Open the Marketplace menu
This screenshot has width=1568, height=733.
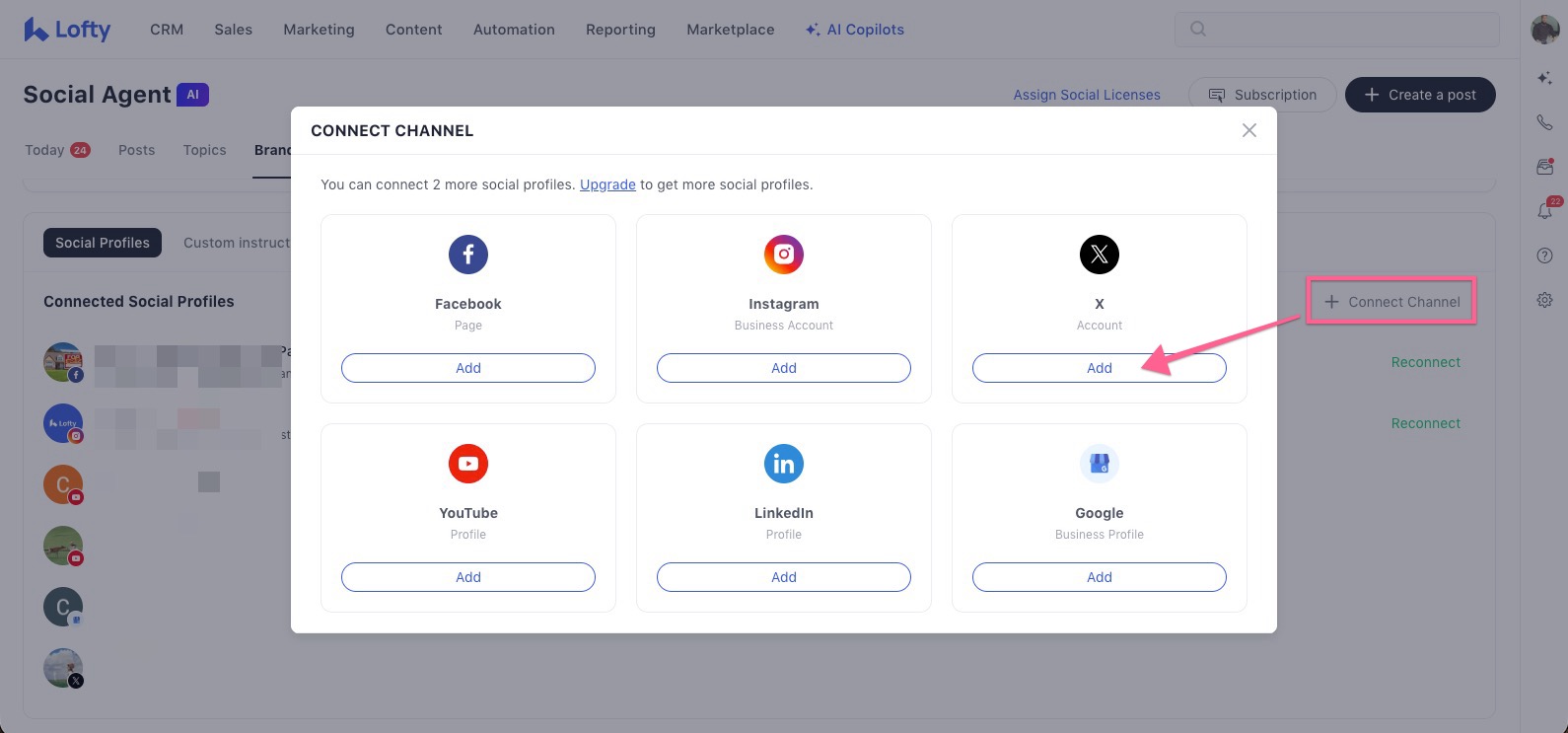[x=731, y=30]
